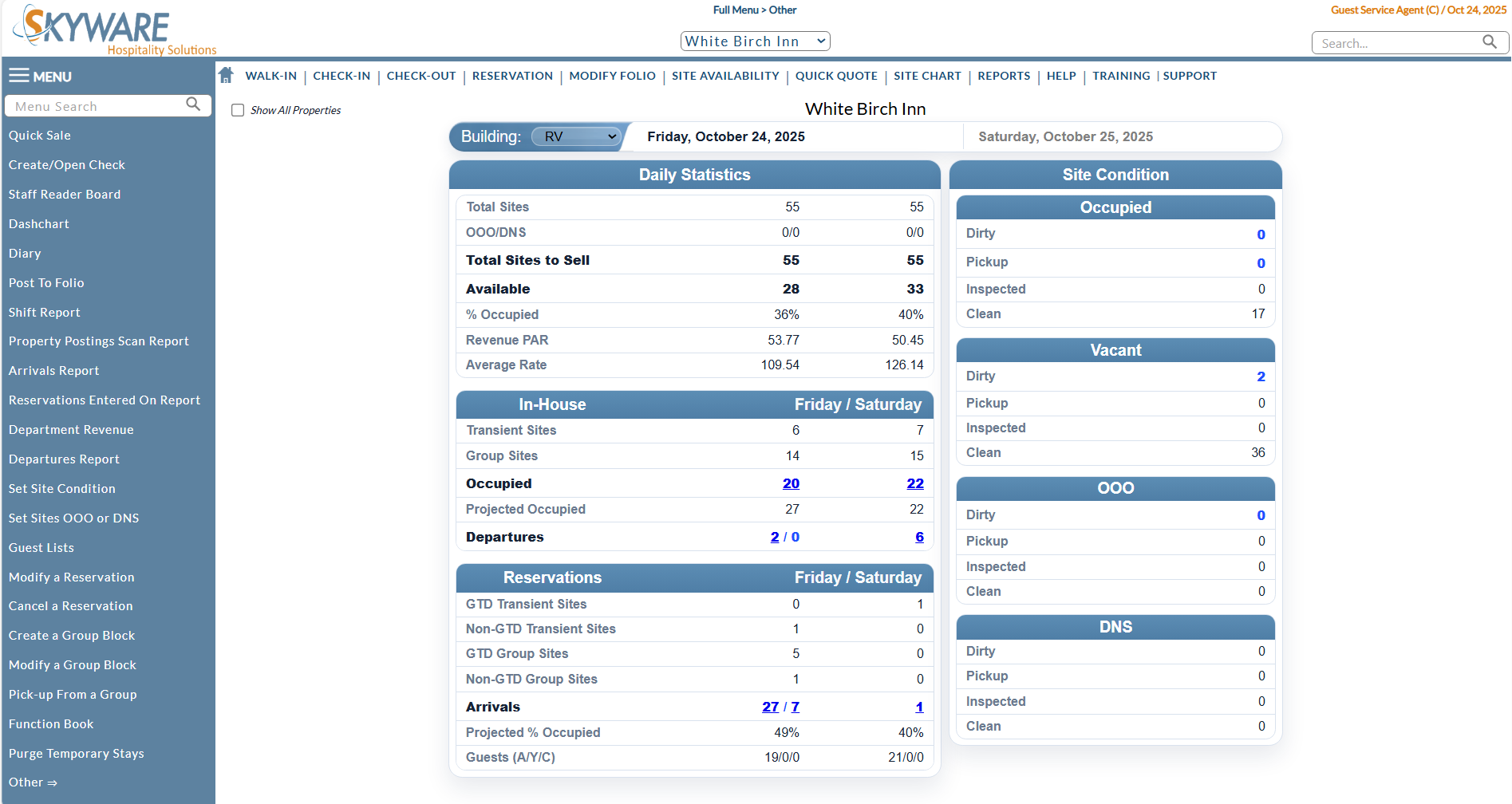Viewport: 1512px width, 804px height.
Task: Open the White Birch Inn property dropdown
Action: click(x=755, y=41)
